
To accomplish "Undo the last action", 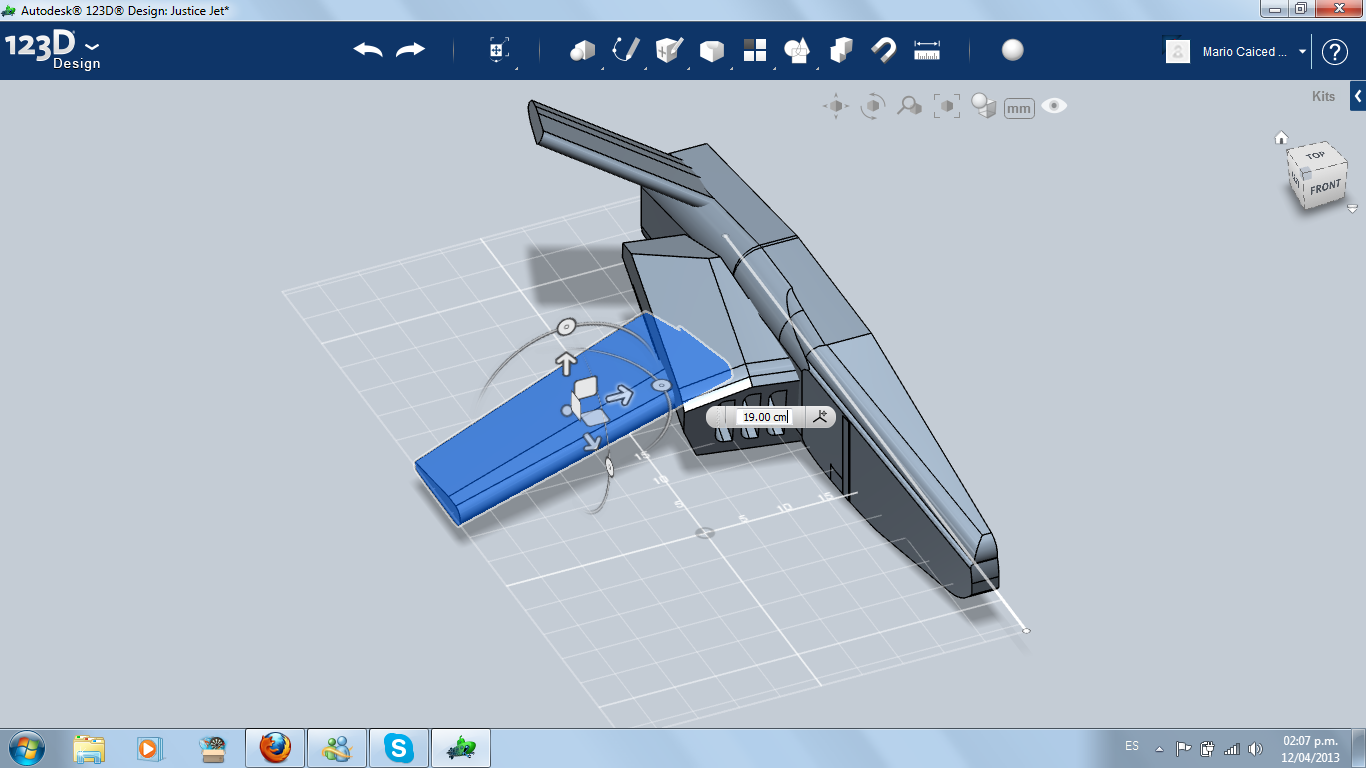I will coord(368,50).
